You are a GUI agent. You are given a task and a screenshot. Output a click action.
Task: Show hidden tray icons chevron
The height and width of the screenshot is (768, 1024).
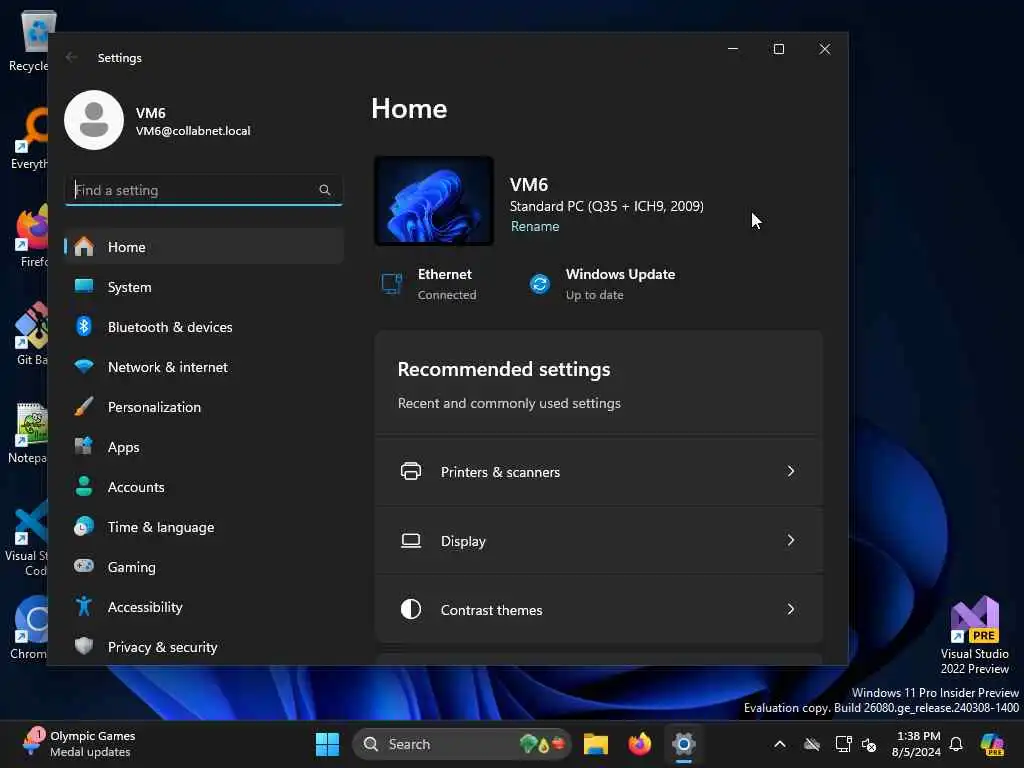point(780,744)
